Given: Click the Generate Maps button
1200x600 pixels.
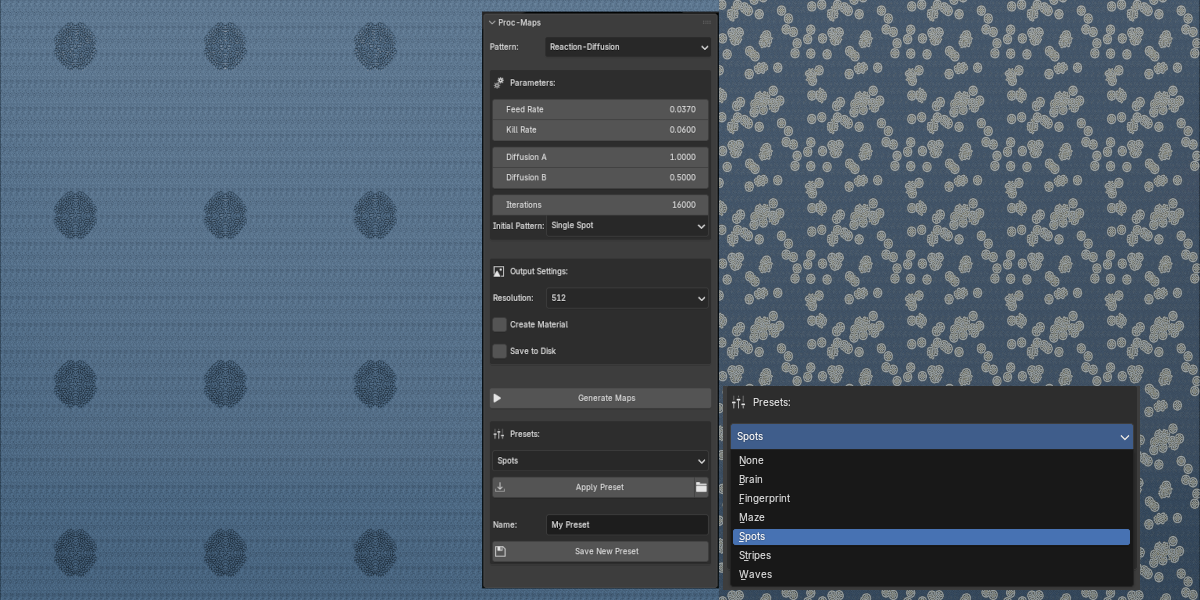Looking at the screenshot, I should tap(600, 398).
